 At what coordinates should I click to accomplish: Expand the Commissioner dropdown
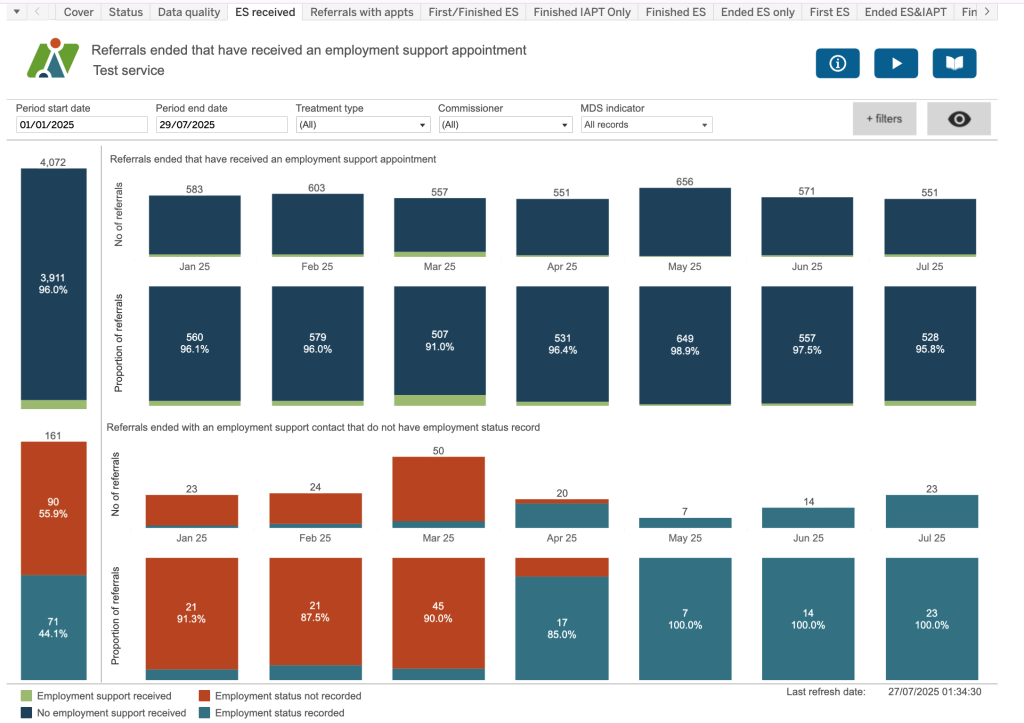(x=504, y=125)
